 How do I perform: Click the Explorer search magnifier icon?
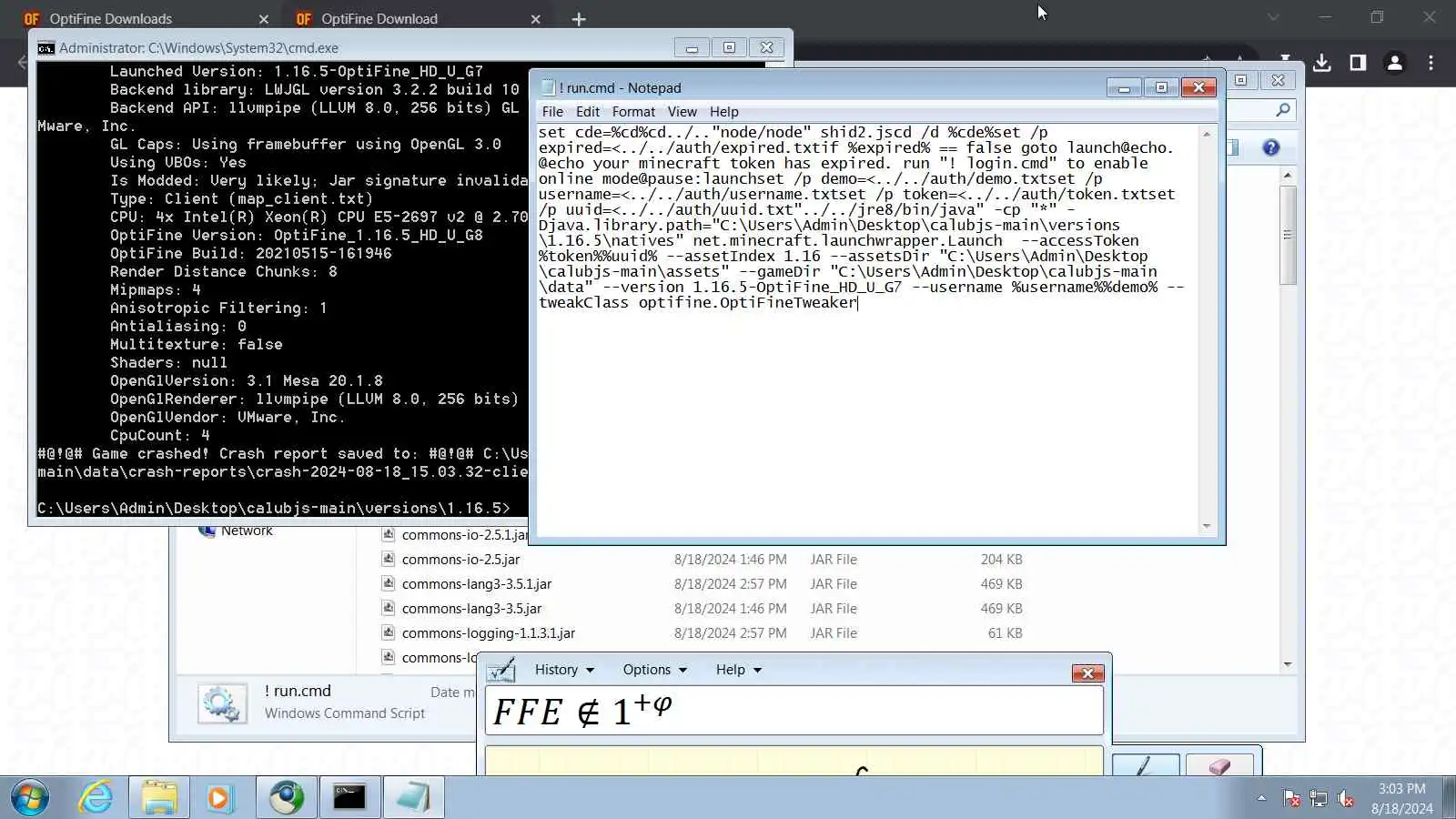click(x=1283, y=110)
